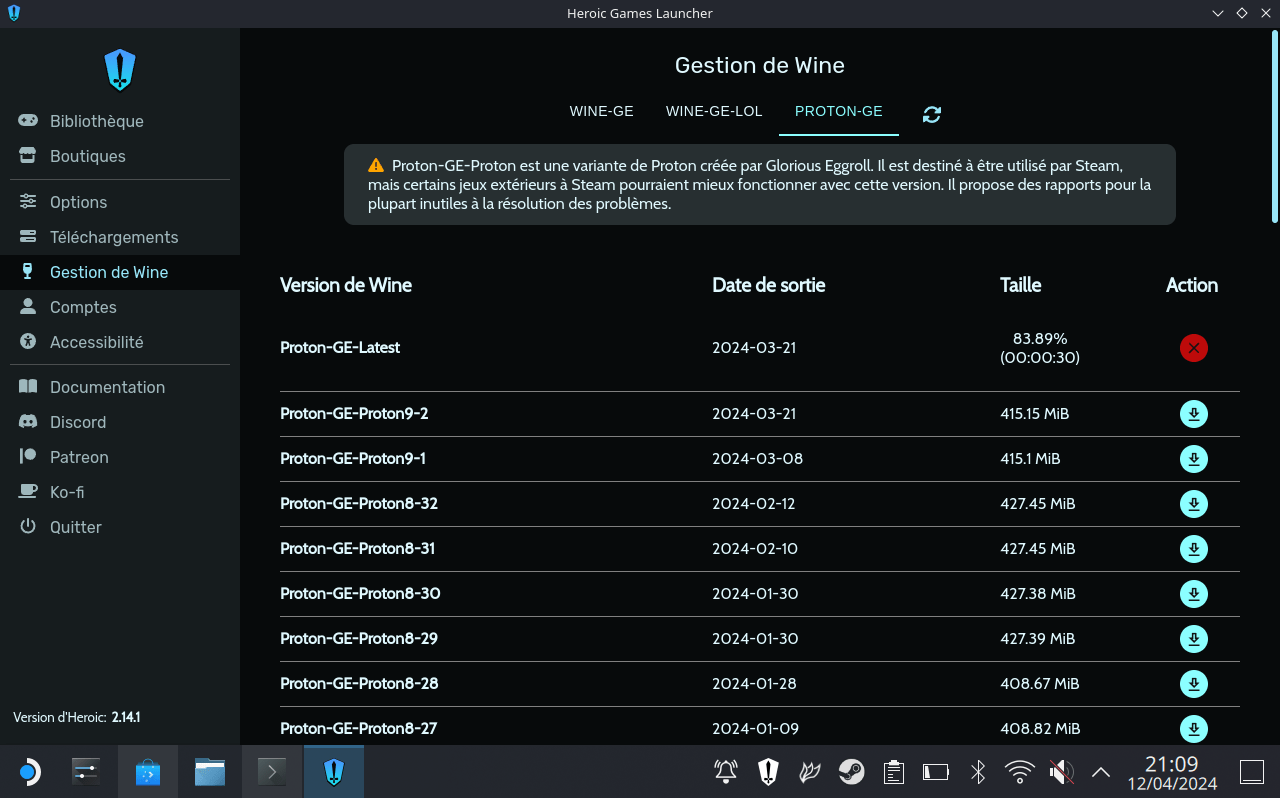This screenshot has height=798, width=1280.
Task: Click the 2024-01-28 release date
Action: (755, 684)
